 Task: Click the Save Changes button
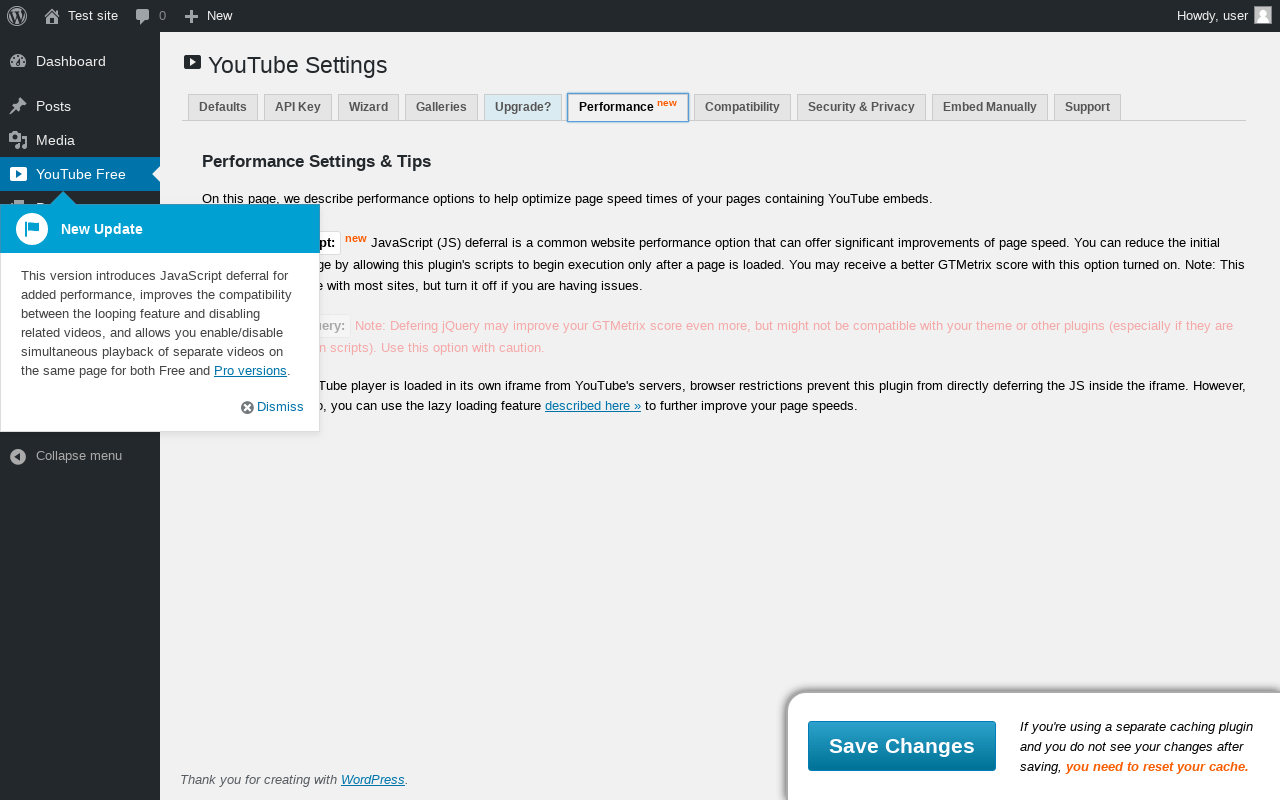coord(901,746)
